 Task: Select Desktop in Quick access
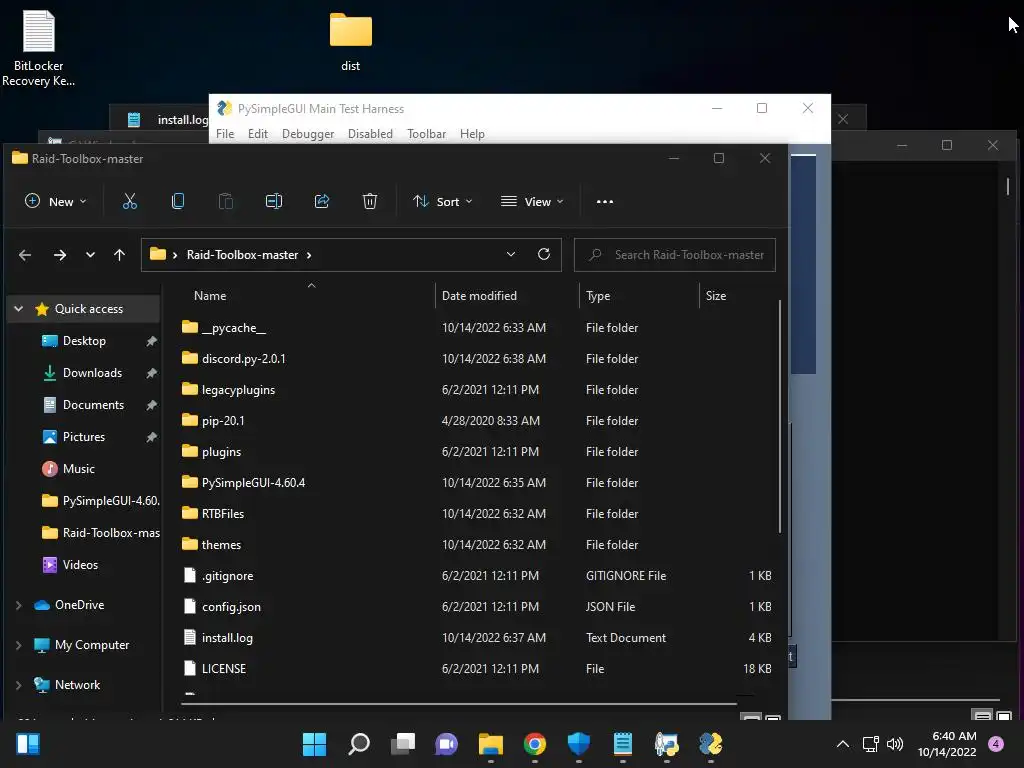point(84,341)
